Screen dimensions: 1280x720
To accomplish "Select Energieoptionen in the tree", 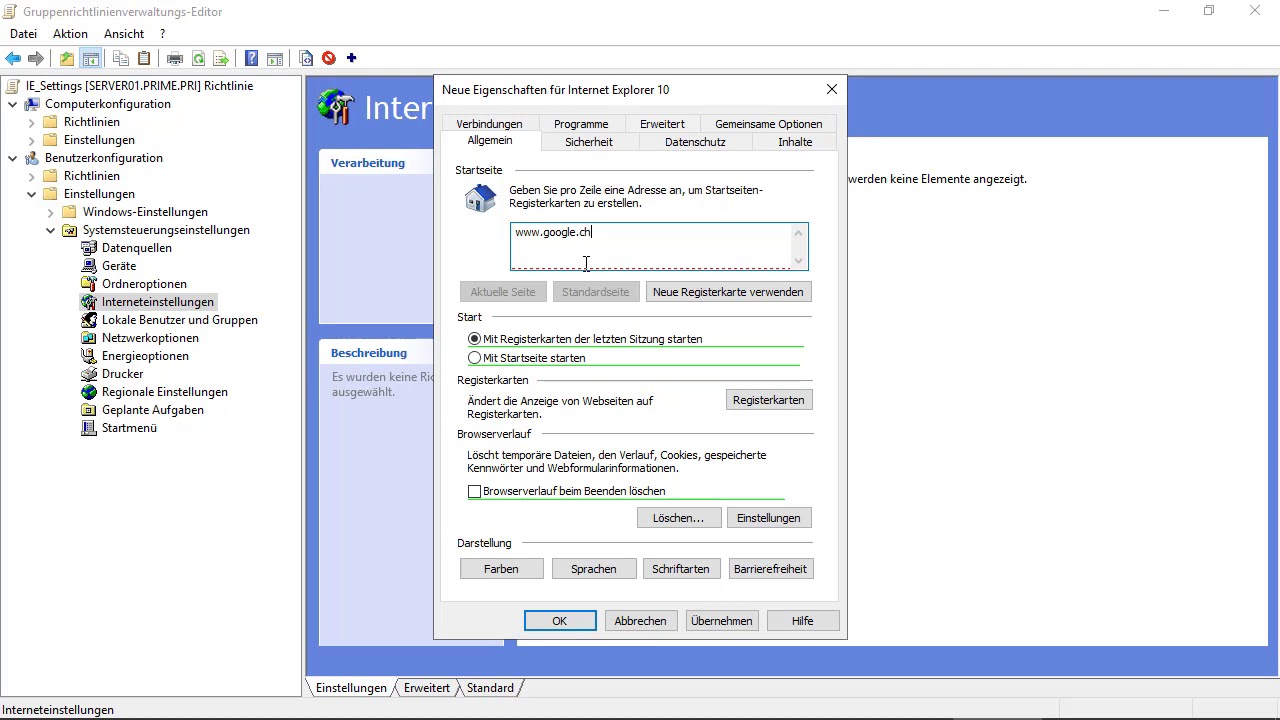I will [145, 356].
